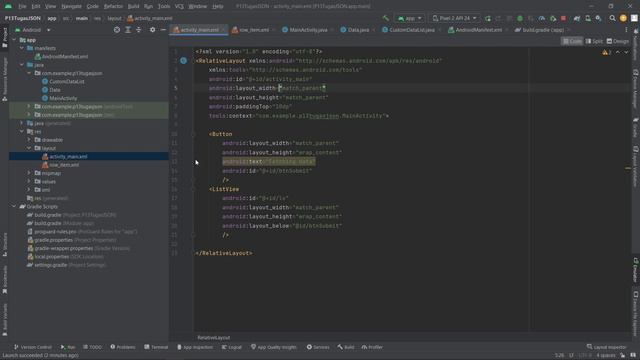Open the Build tool window button

(x=346, y=347)
